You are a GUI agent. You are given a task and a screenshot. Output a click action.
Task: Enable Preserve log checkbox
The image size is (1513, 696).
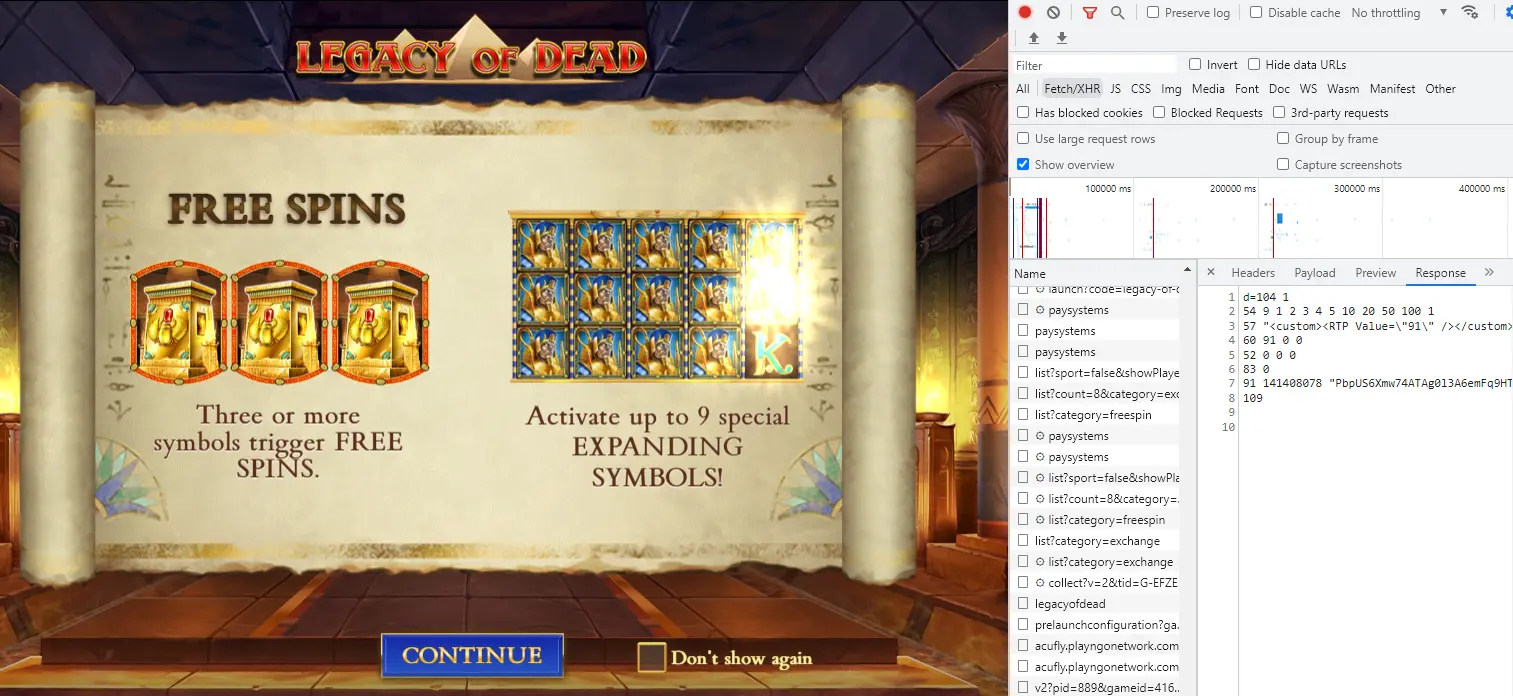(x=1153, y=13)
